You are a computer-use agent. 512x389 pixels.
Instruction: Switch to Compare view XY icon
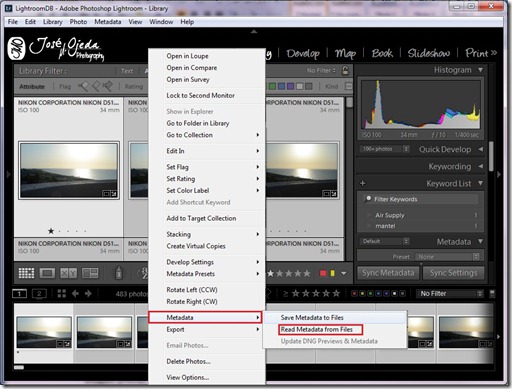tap(68, 273)
